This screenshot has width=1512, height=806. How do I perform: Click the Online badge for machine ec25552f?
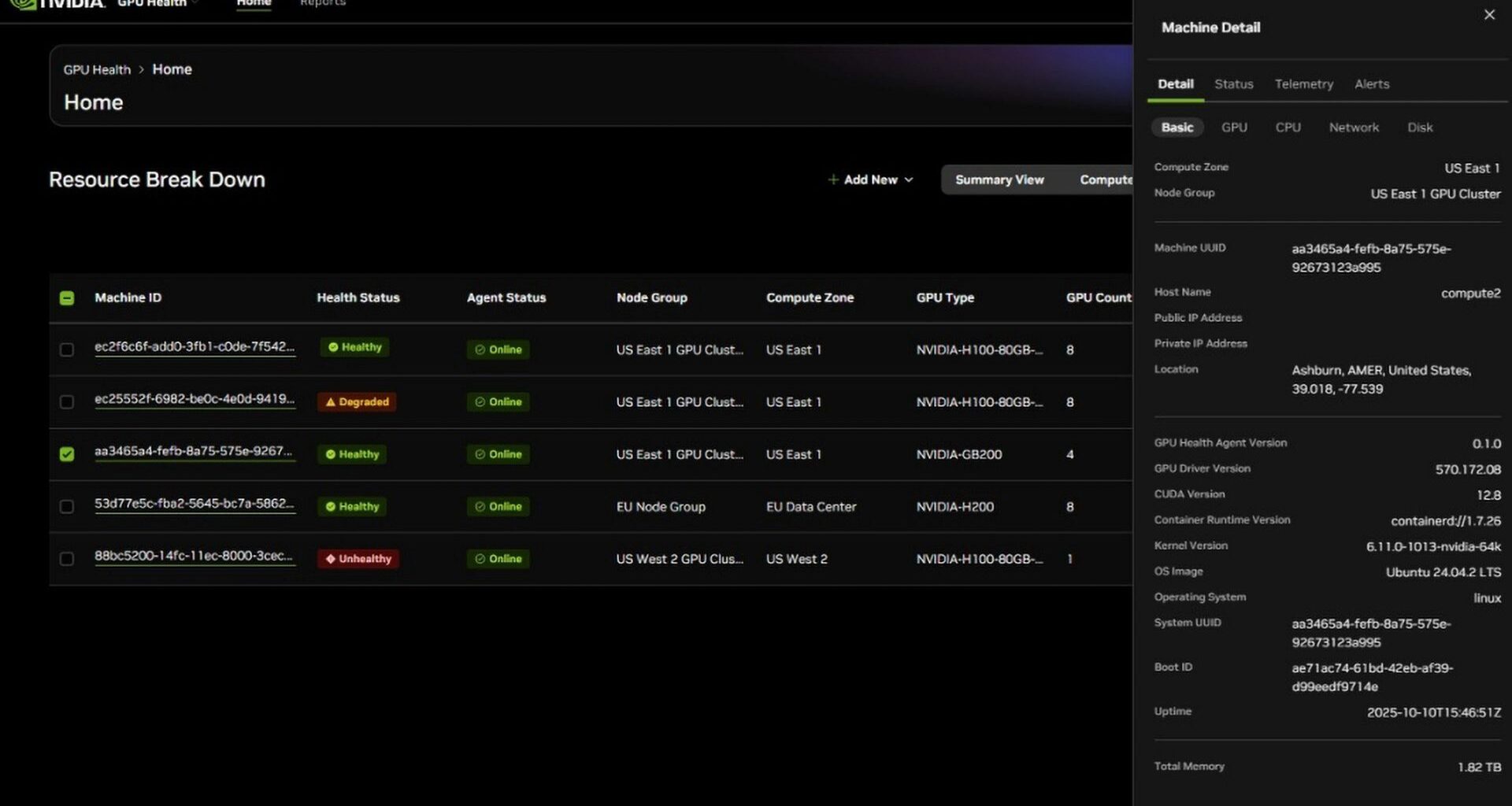(x=498, y=401)
